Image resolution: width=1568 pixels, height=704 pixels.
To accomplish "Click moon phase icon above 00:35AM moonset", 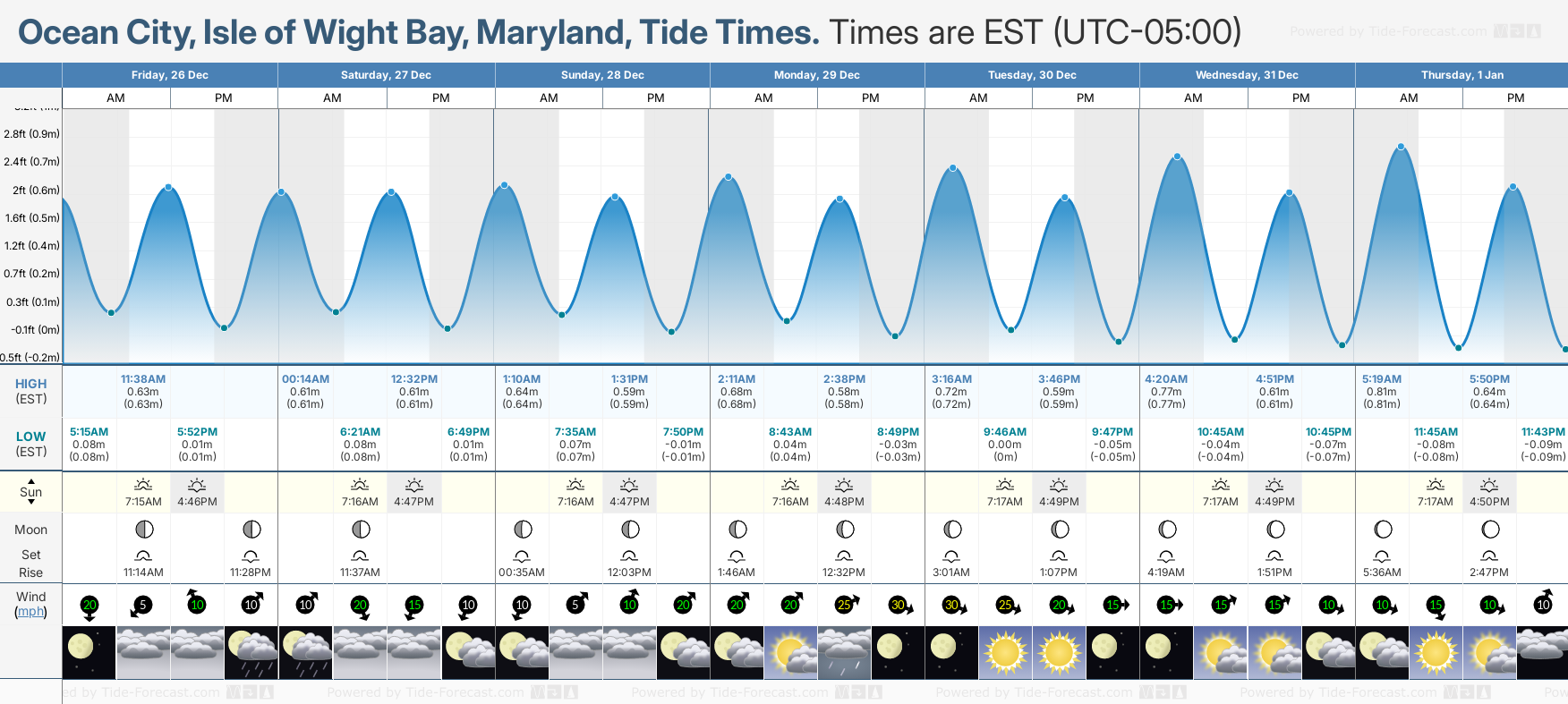I will [x=523, y=530].
